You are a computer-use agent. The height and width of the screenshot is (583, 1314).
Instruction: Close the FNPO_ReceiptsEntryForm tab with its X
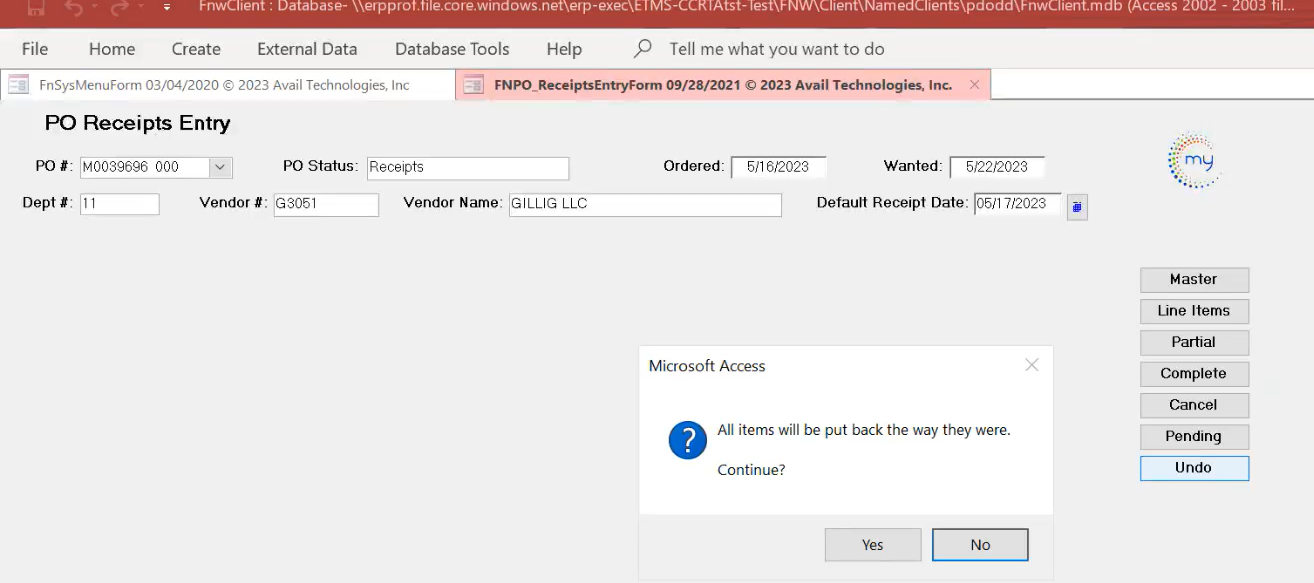(974, 85)
